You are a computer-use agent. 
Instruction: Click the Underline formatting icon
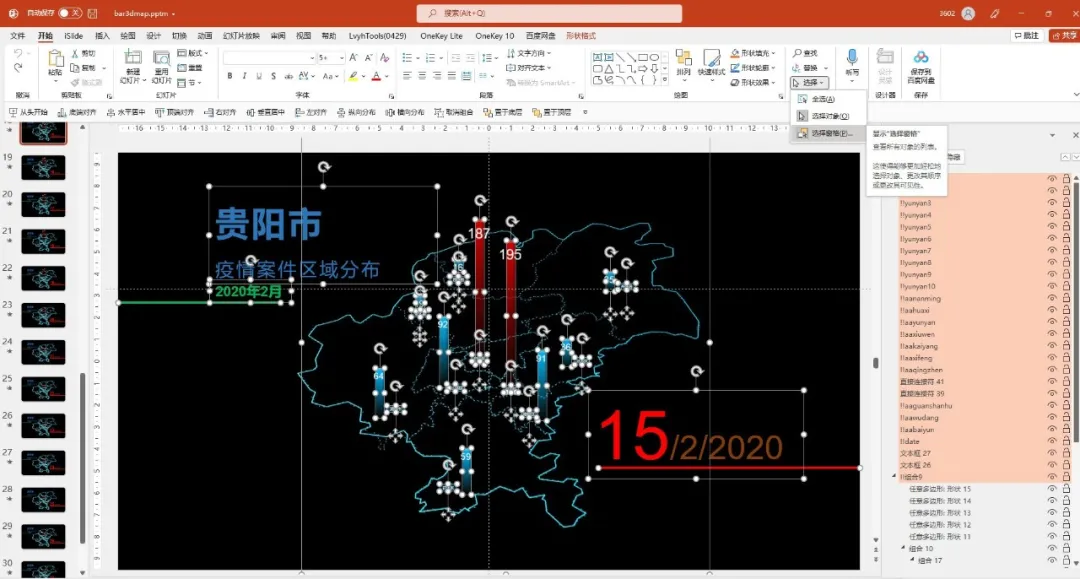click(x=259, y=76)
